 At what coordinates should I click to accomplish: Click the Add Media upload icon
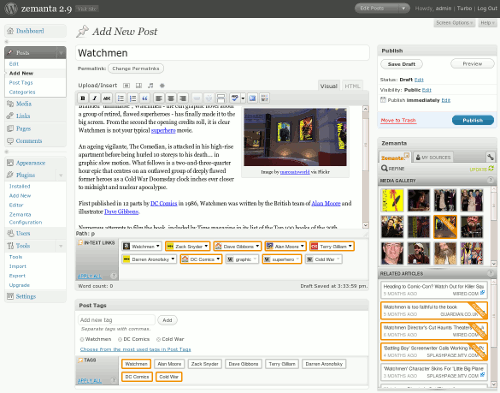coord(162,86)
